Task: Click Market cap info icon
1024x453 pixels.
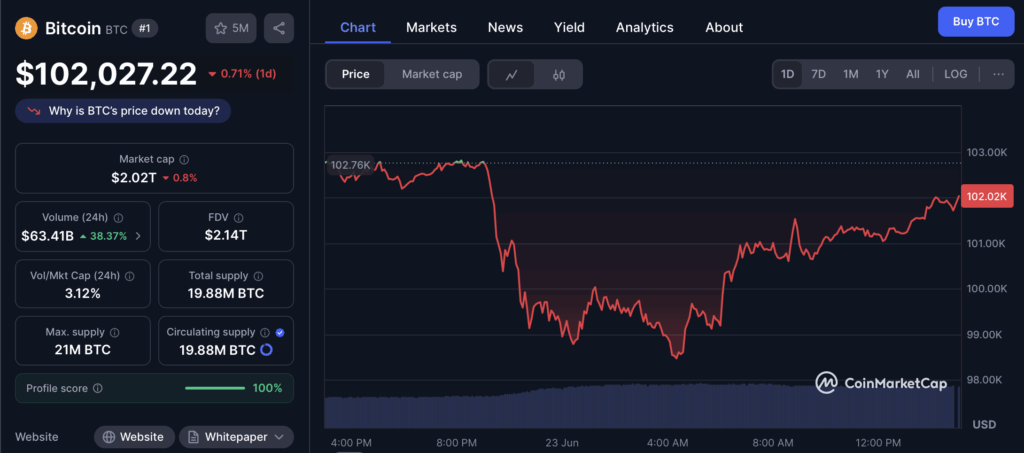Action: click(x=184, y=159)
